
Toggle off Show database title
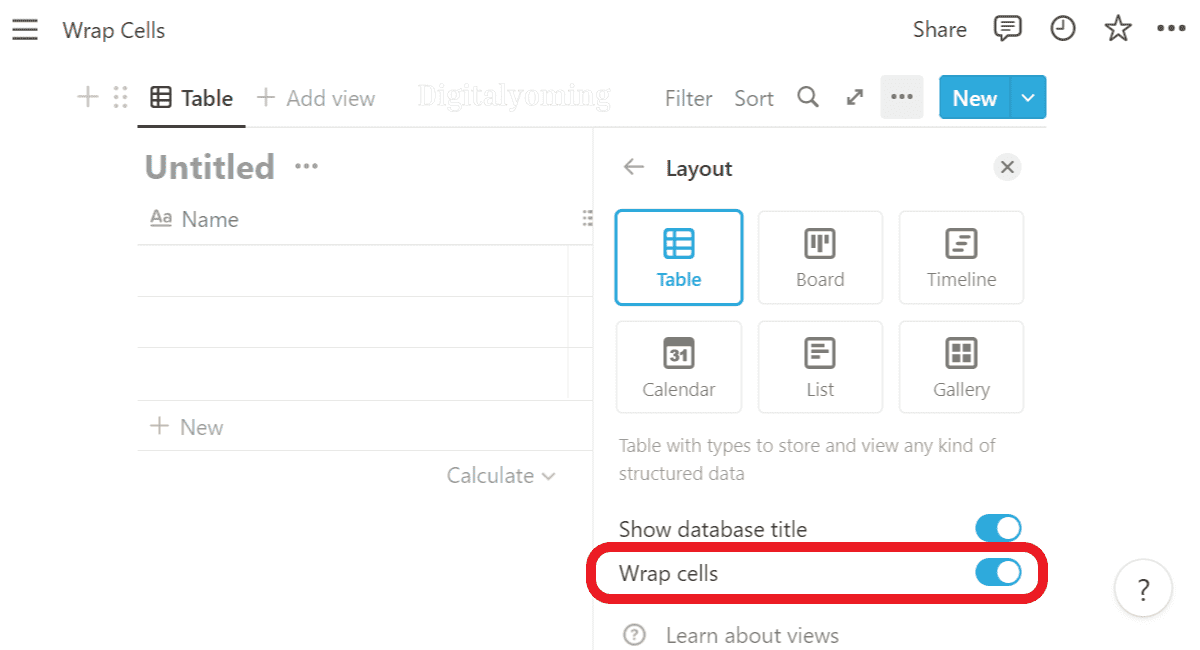tap(997, 528)
